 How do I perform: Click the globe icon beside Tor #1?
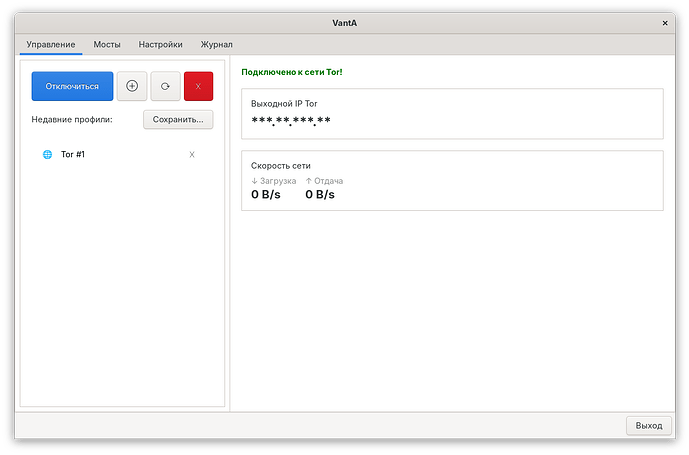pos(47,154)
